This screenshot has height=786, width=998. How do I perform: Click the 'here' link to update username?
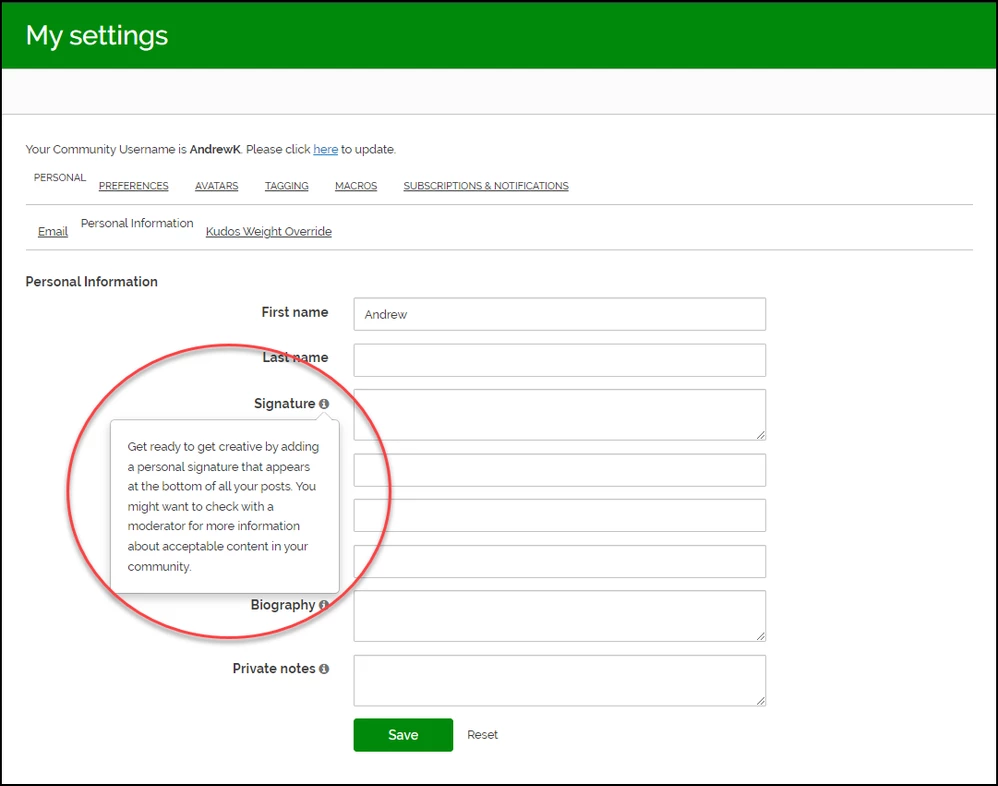coord(325,149)
